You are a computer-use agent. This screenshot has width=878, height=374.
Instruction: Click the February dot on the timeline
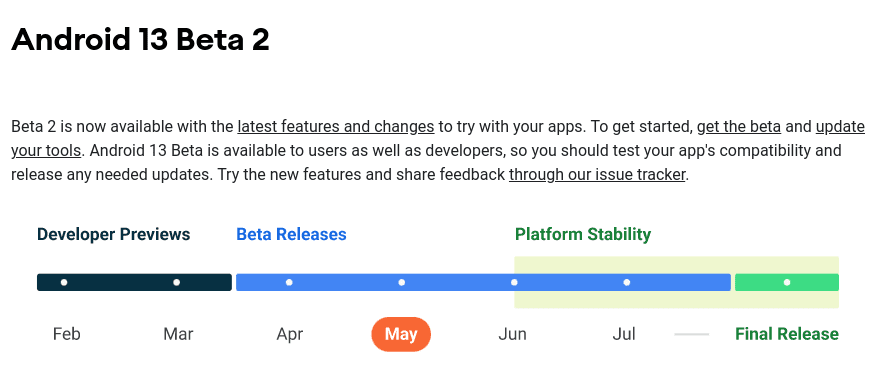tap(64, 282)
